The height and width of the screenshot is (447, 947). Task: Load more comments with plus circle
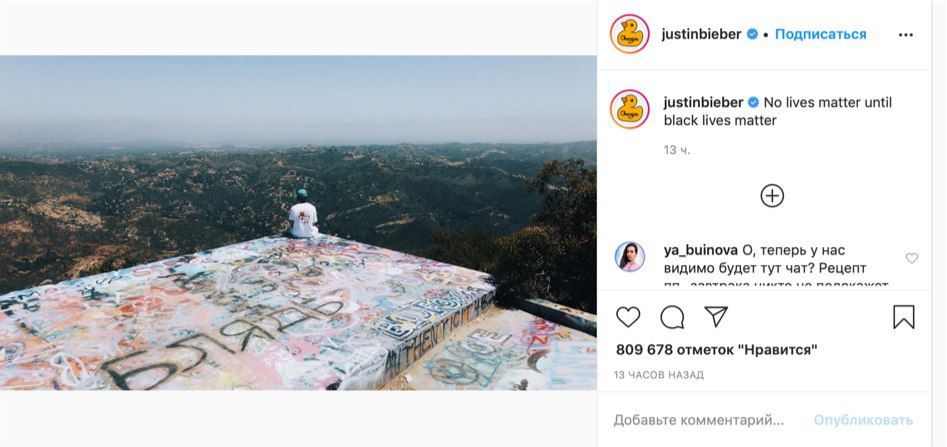point(772,196)
